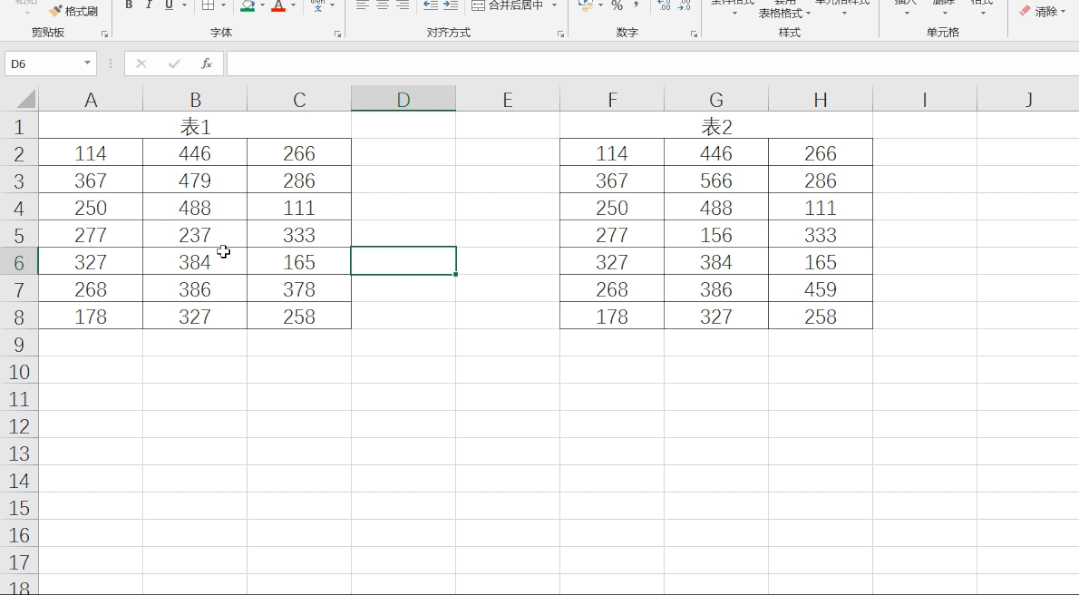The image size is (1079, 595).
Task: Click the decrease decimal icon
Action: 684,6
